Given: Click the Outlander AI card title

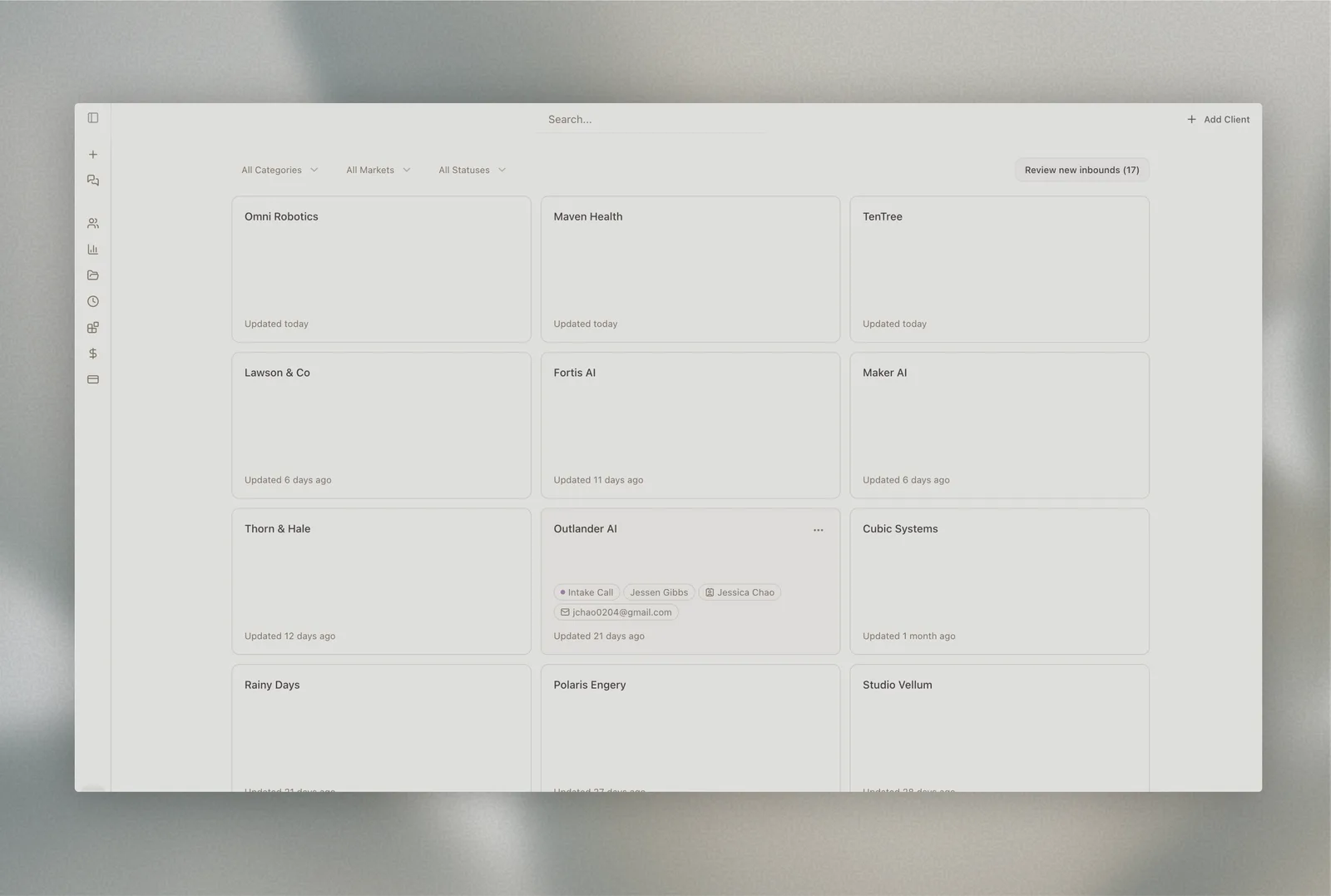Looking at the screenshot, I should (x=585, y=529).
